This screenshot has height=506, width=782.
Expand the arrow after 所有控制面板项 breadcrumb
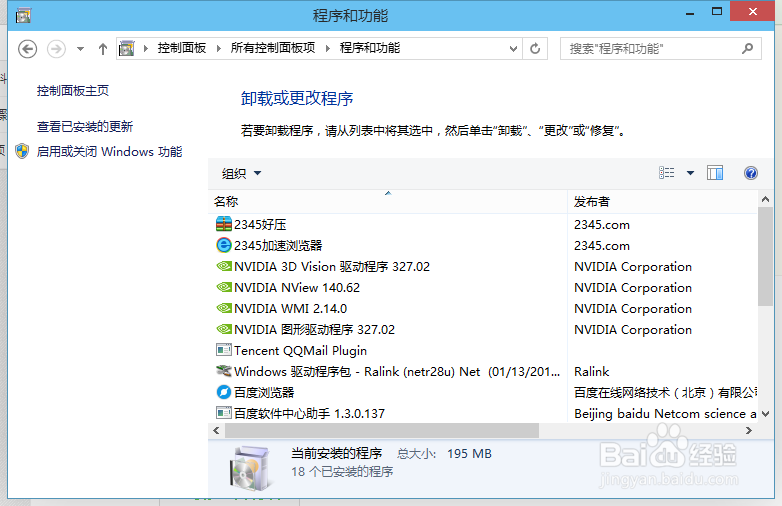pyautogui.click(x=328, y=48)
